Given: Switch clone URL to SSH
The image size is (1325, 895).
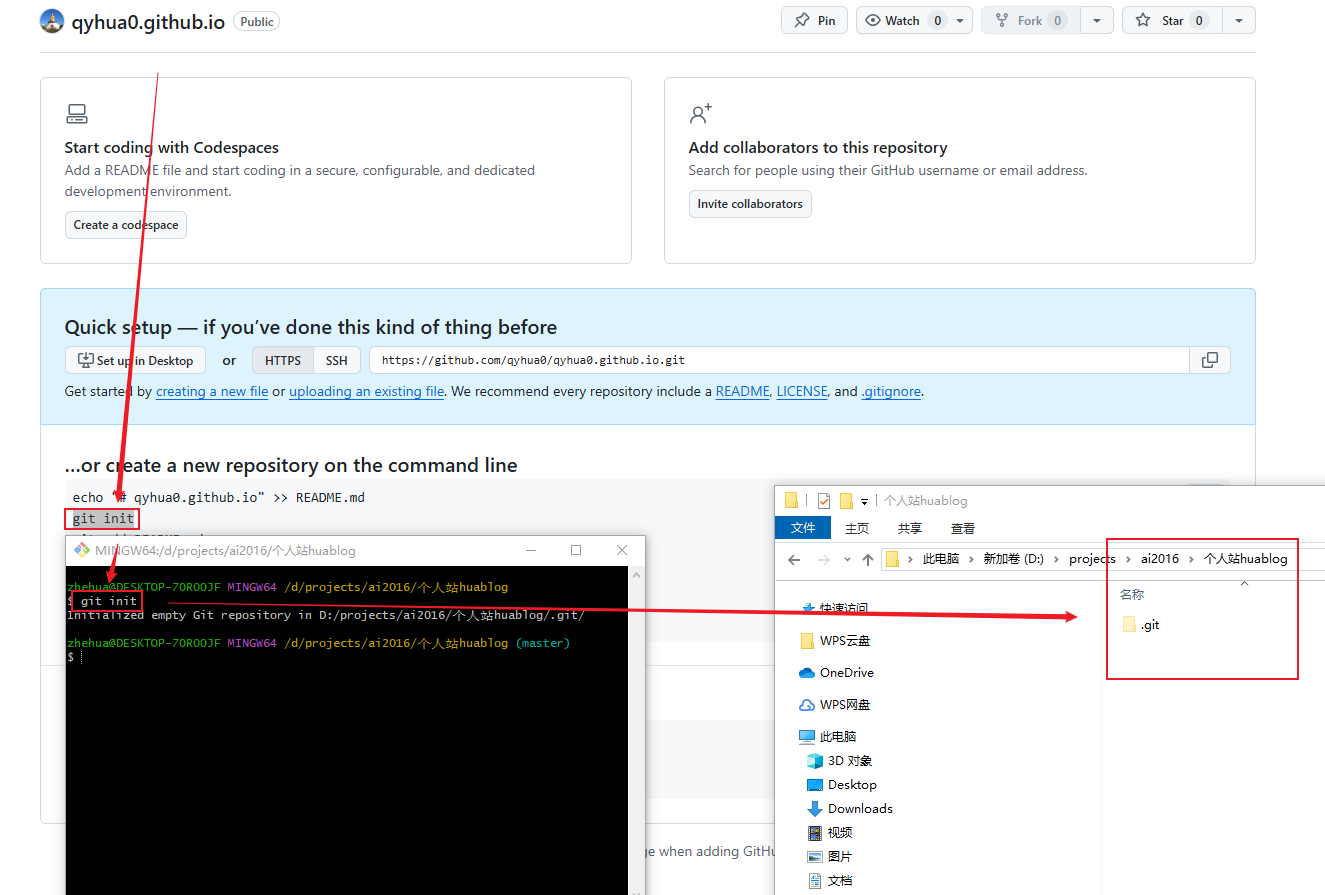Looking at the screenshot, I should (x=337, y=360).
